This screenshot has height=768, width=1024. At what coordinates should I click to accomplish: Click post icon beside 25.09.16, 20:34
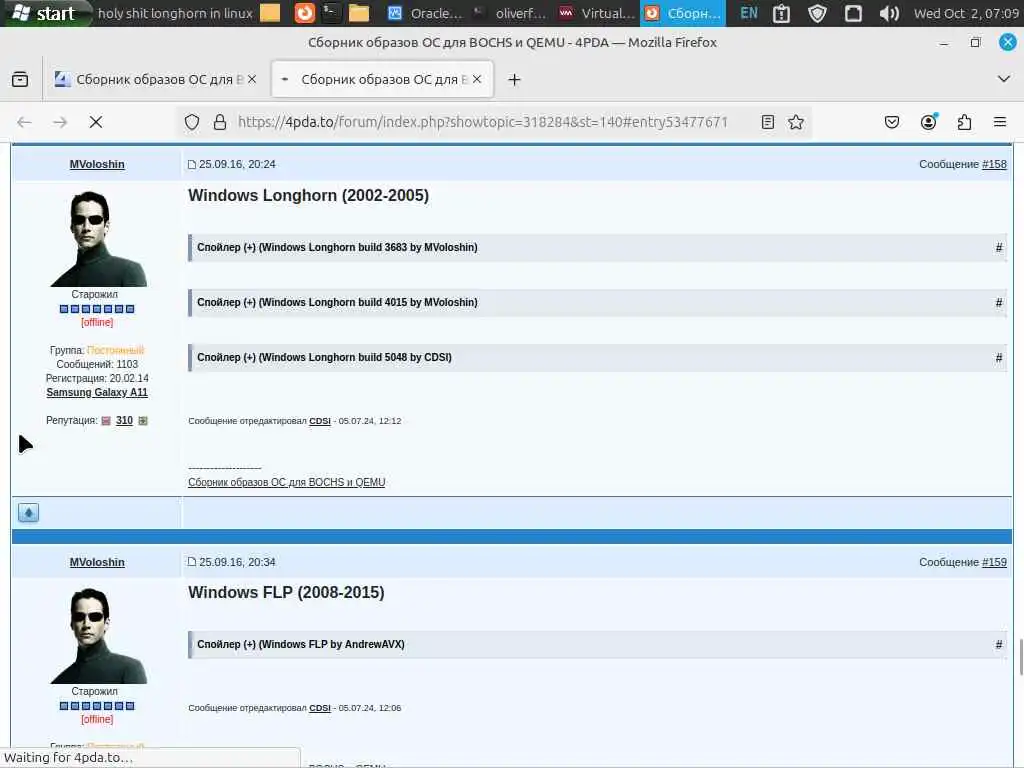[192, 562]
